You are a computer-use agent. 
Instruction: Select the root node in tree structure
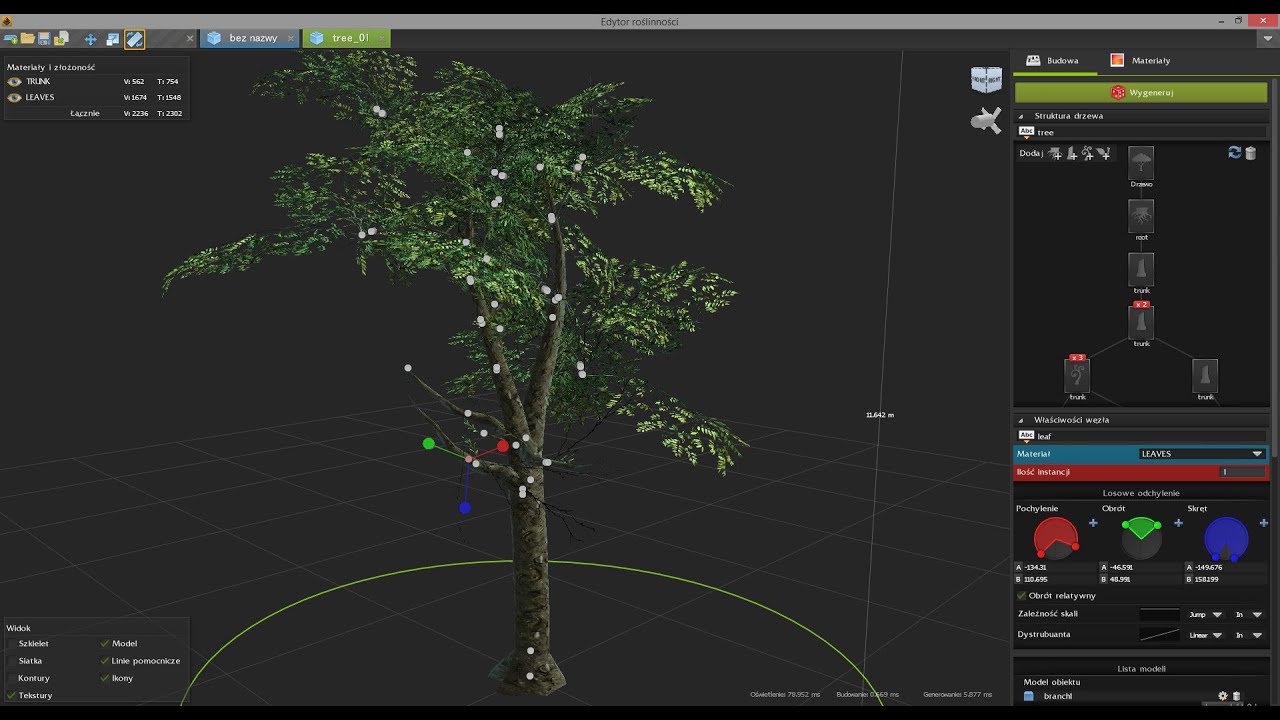[x=1141, y=217]
